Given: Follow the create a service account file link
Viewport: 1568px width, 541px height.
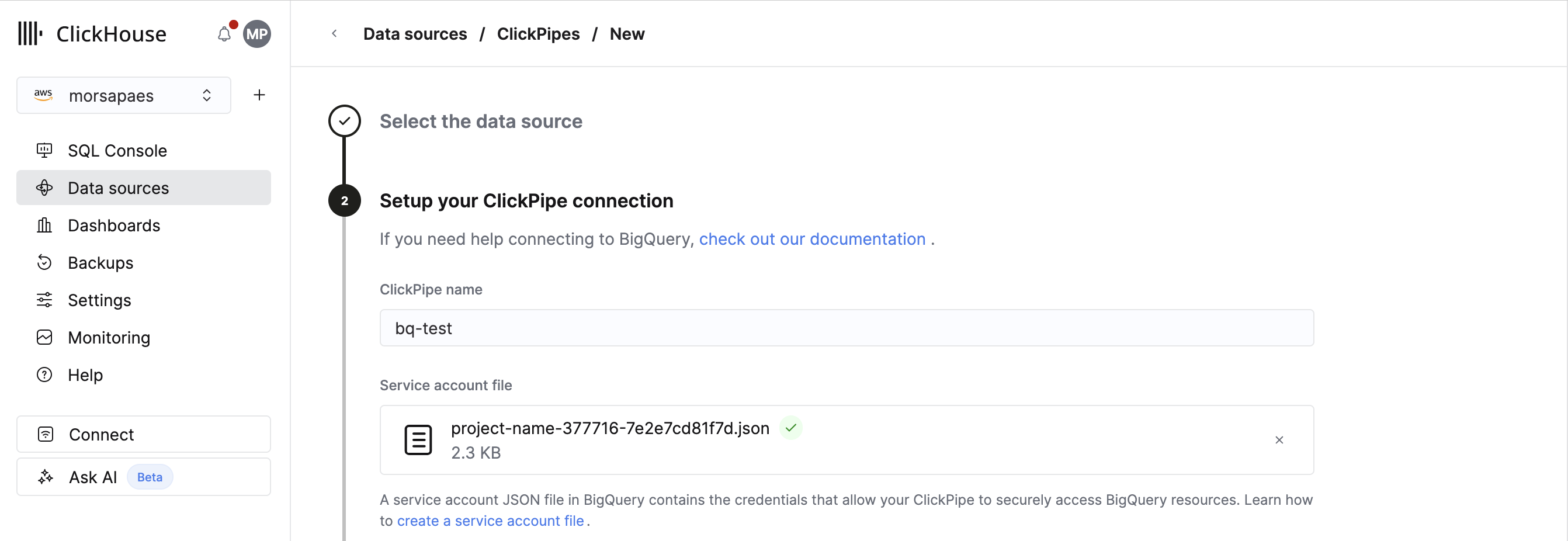Looking at the screenshot, I should click(x=490, y=521).
